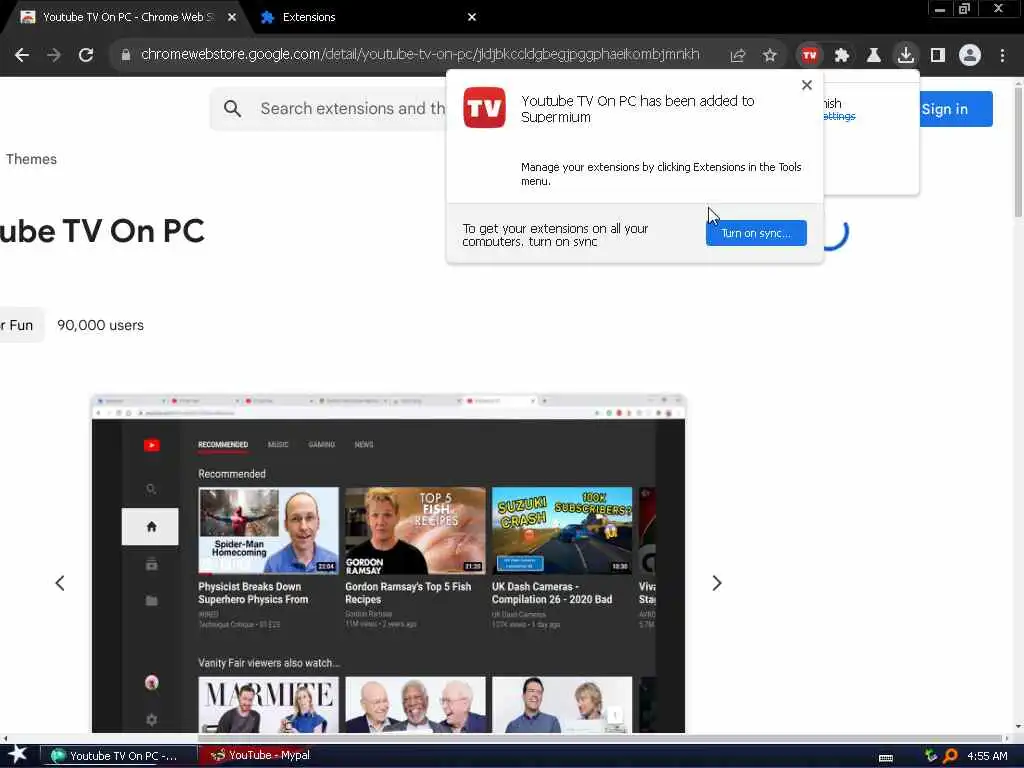Switch to Youtube TV On PC taskbar item
1024x768 pixels.
(x=118, y=756)
